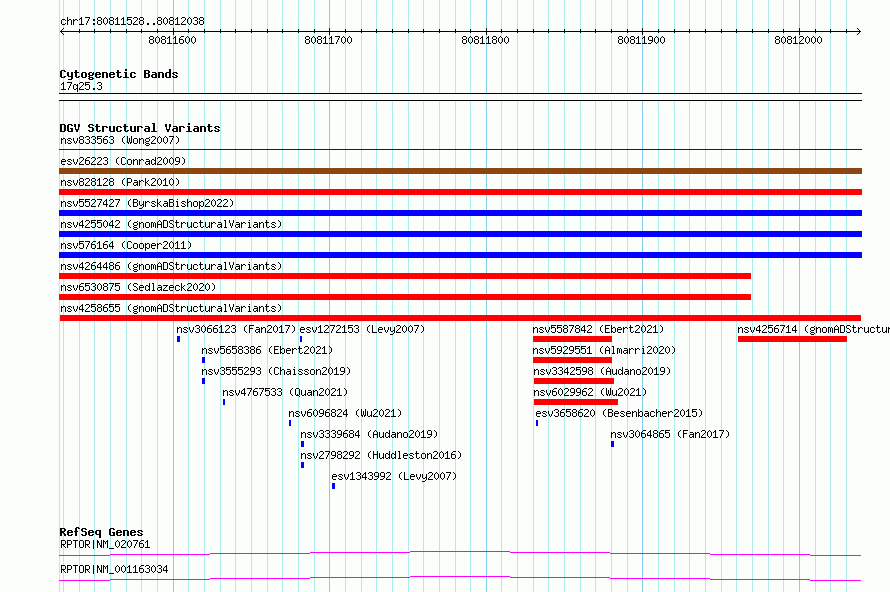Click the nsv828128 (Park2010) label

[120, 182]
